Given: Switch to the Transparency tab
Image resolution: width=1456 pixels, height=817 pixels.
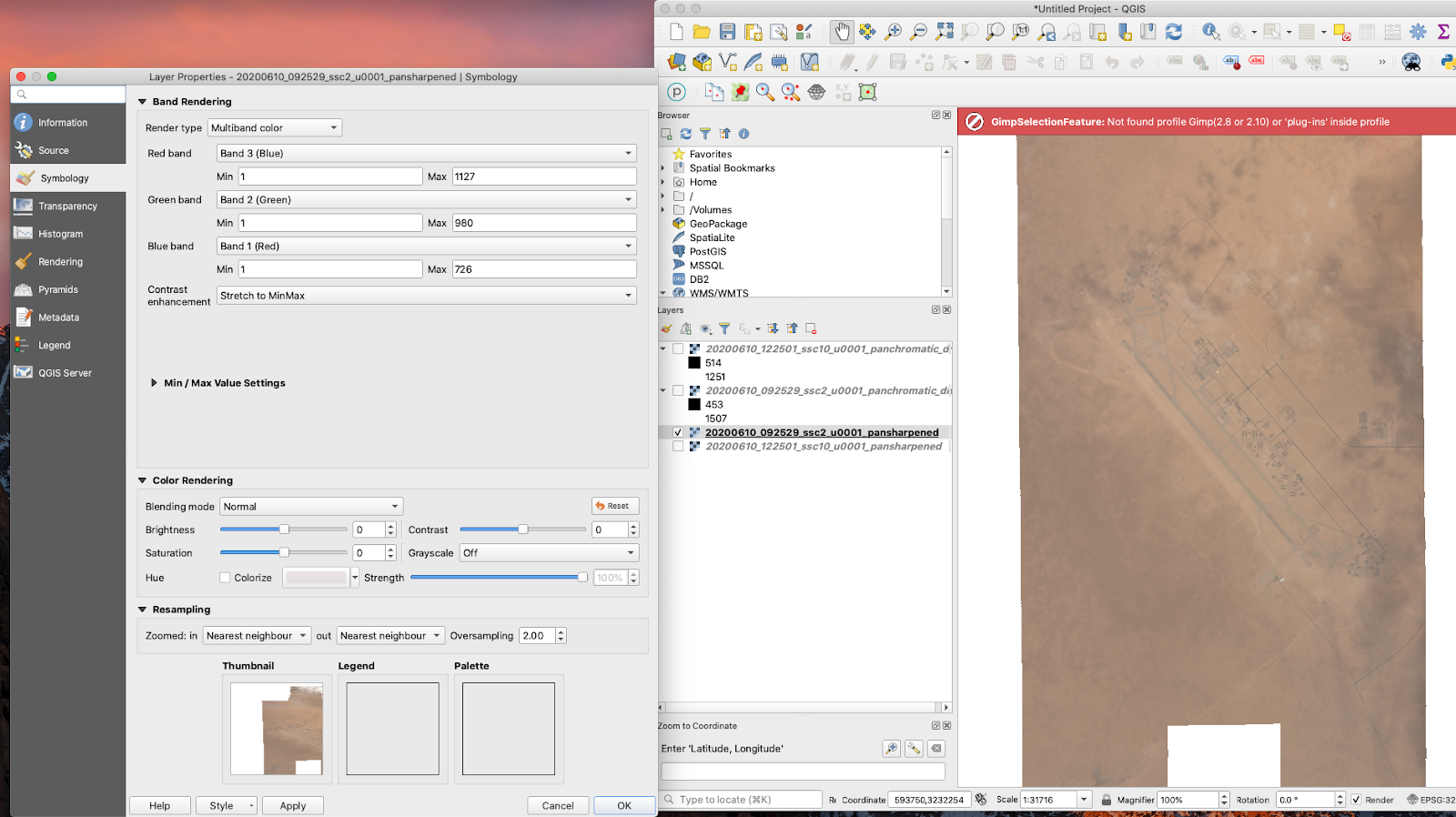Looking at the screenshot, I should click(68, 207).
